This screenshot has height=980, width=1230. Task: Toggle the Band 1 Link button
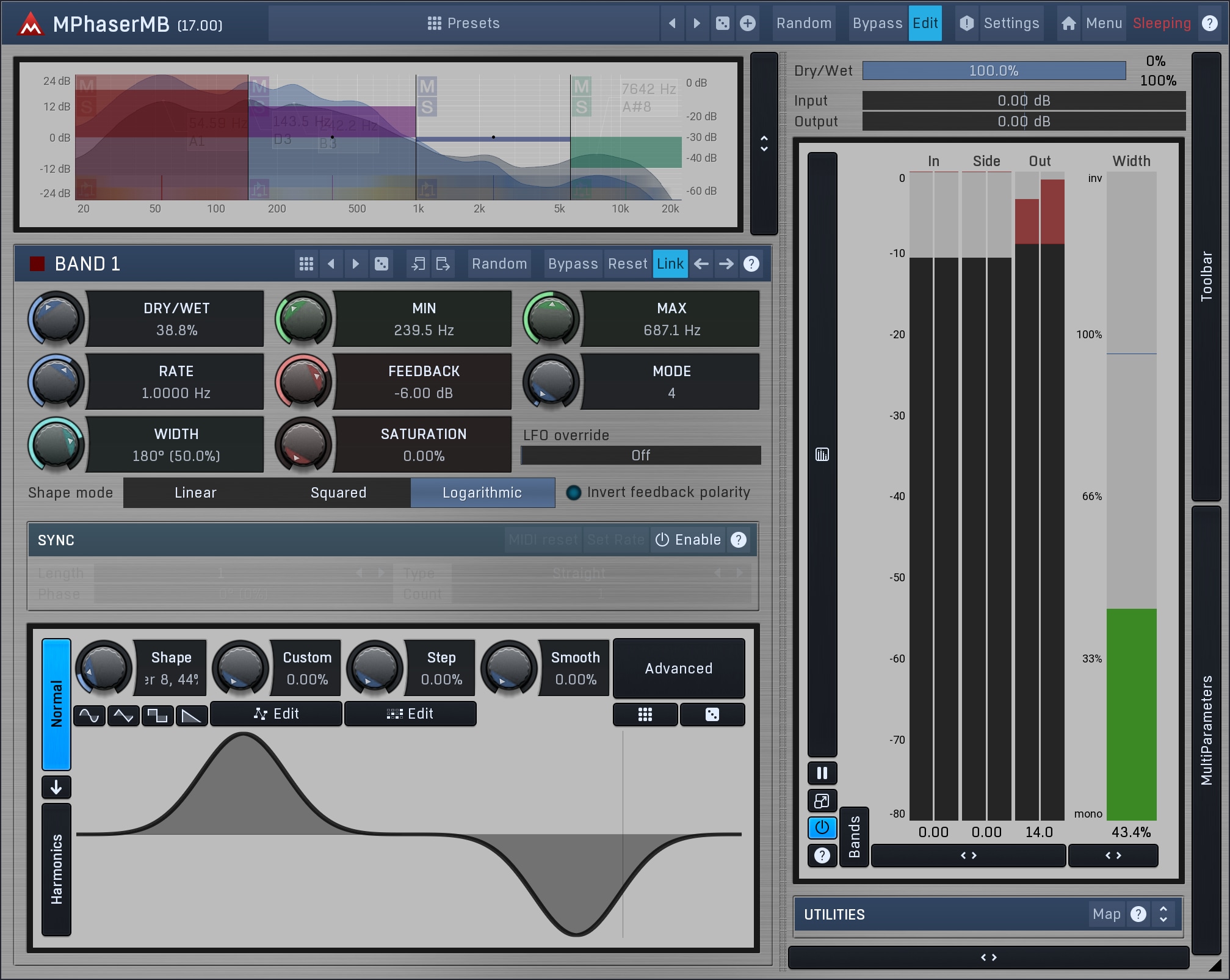tap(670, 264)
